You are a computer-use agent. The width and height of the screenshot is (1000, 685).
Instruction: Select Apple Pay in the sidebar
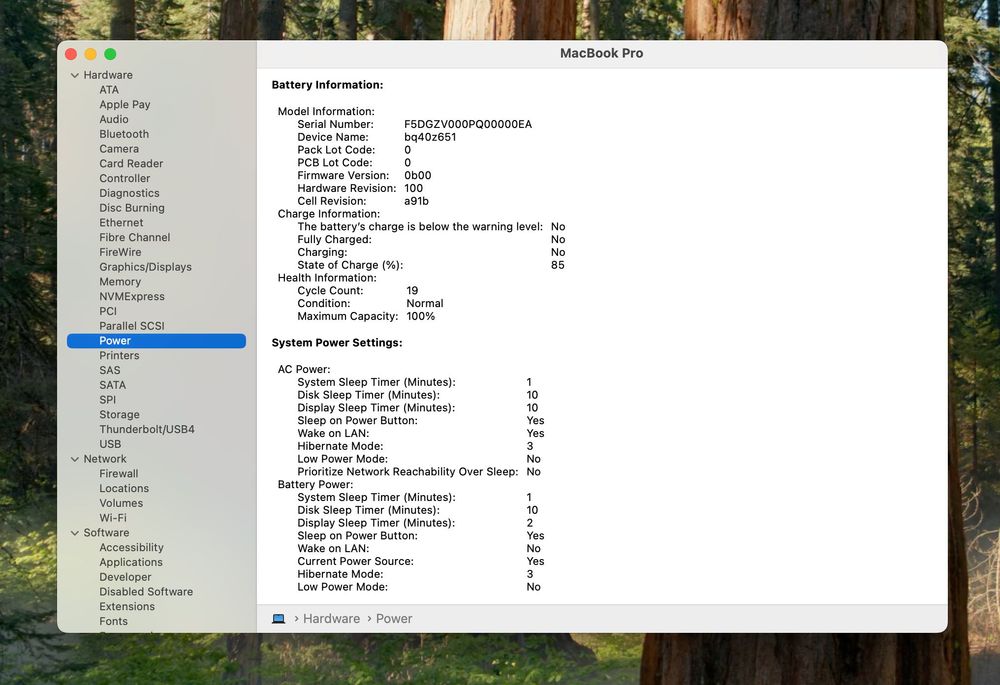coord(124,105)
